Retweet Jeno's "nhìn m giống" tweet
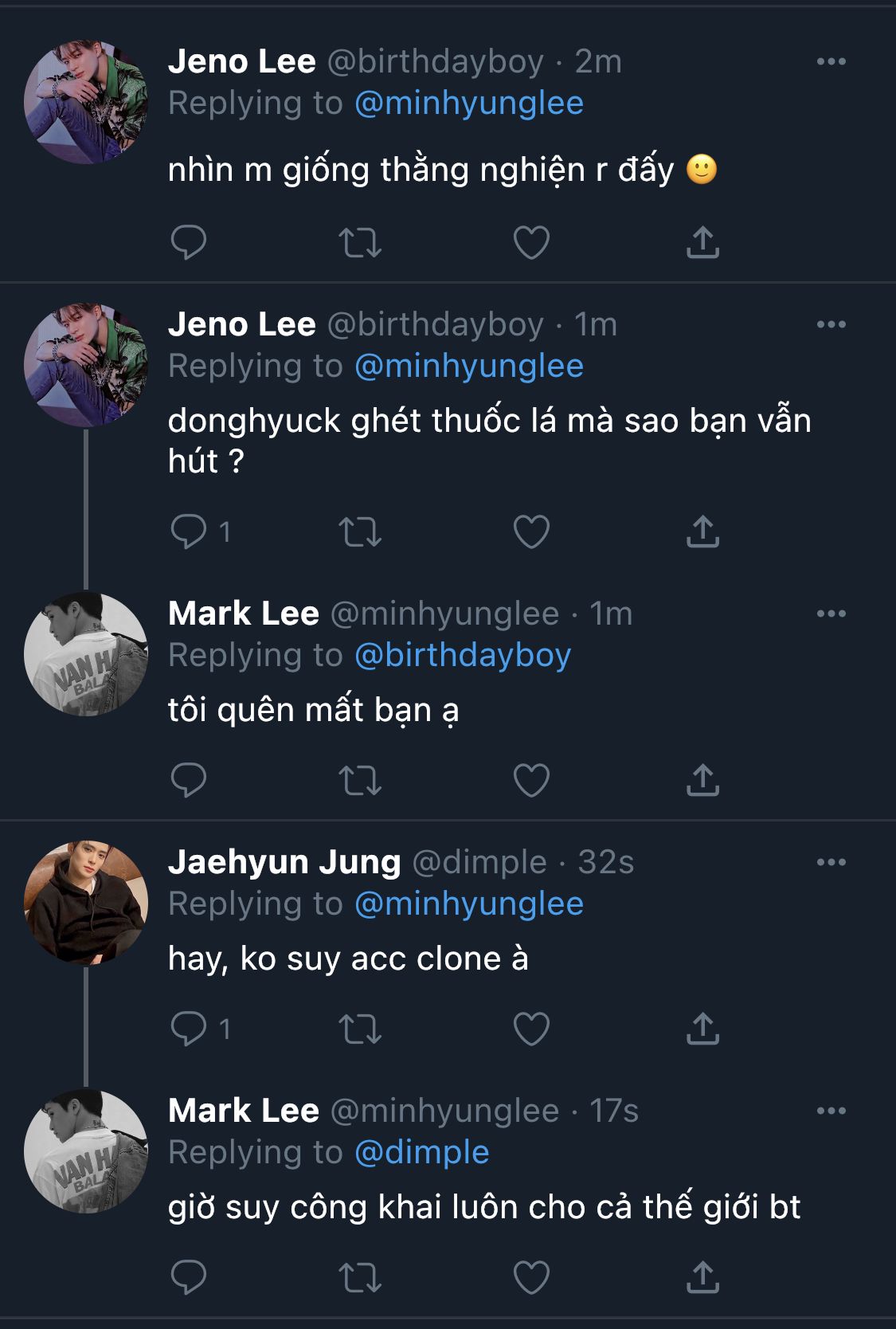 click(360, 242)
